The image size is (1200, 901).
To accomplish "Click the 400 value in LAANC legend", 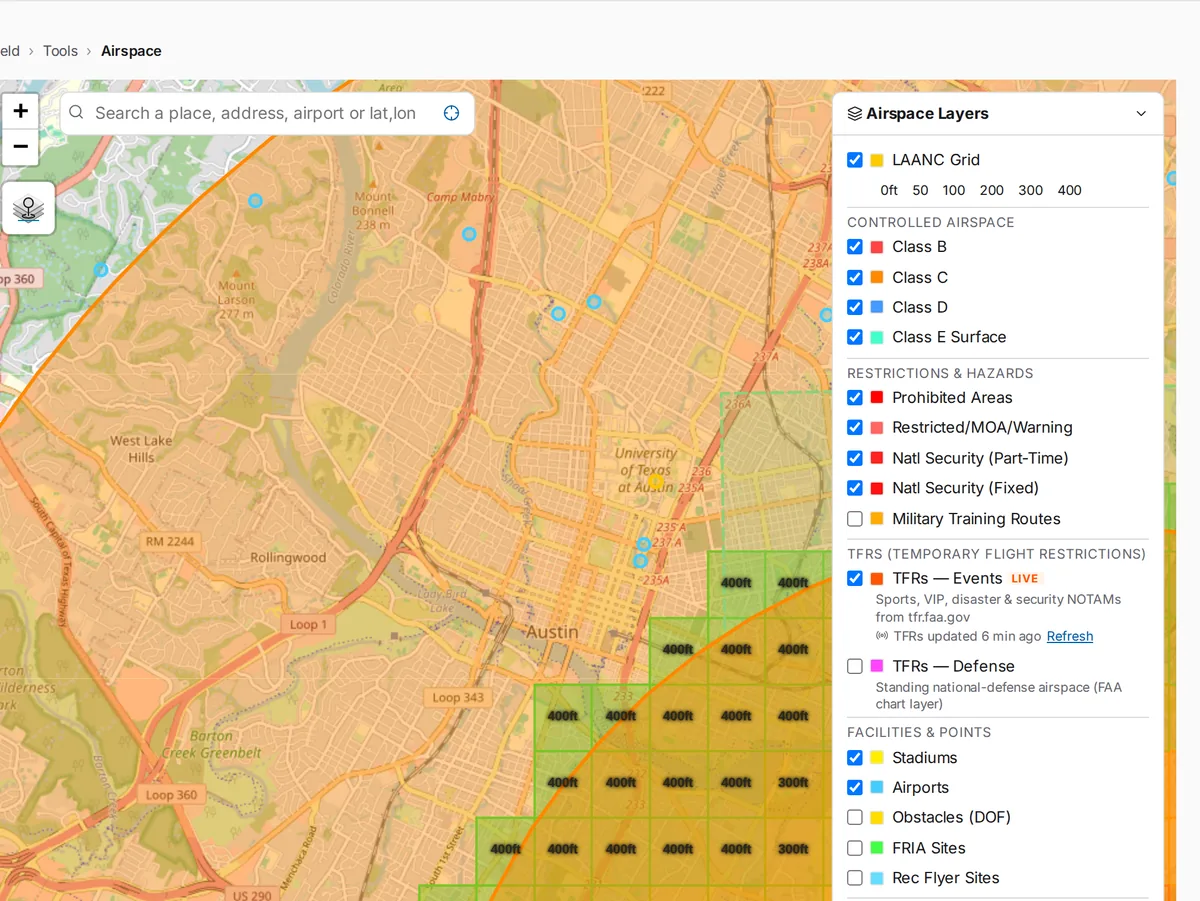I will coord(1070,190).
